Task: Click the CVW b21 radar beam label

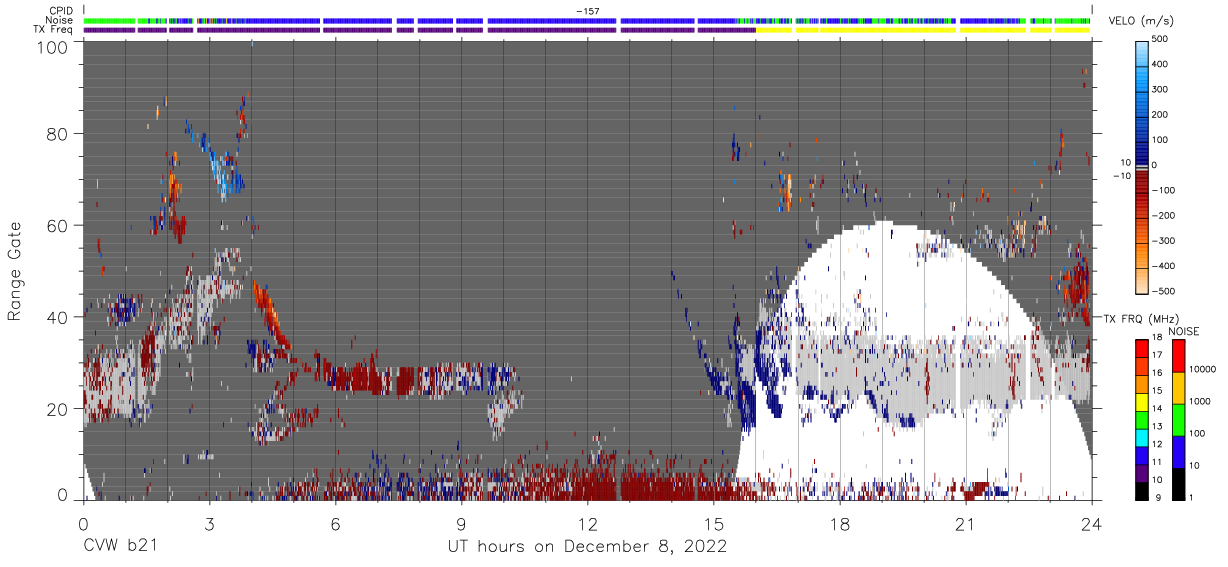Action: click(120, 547)
